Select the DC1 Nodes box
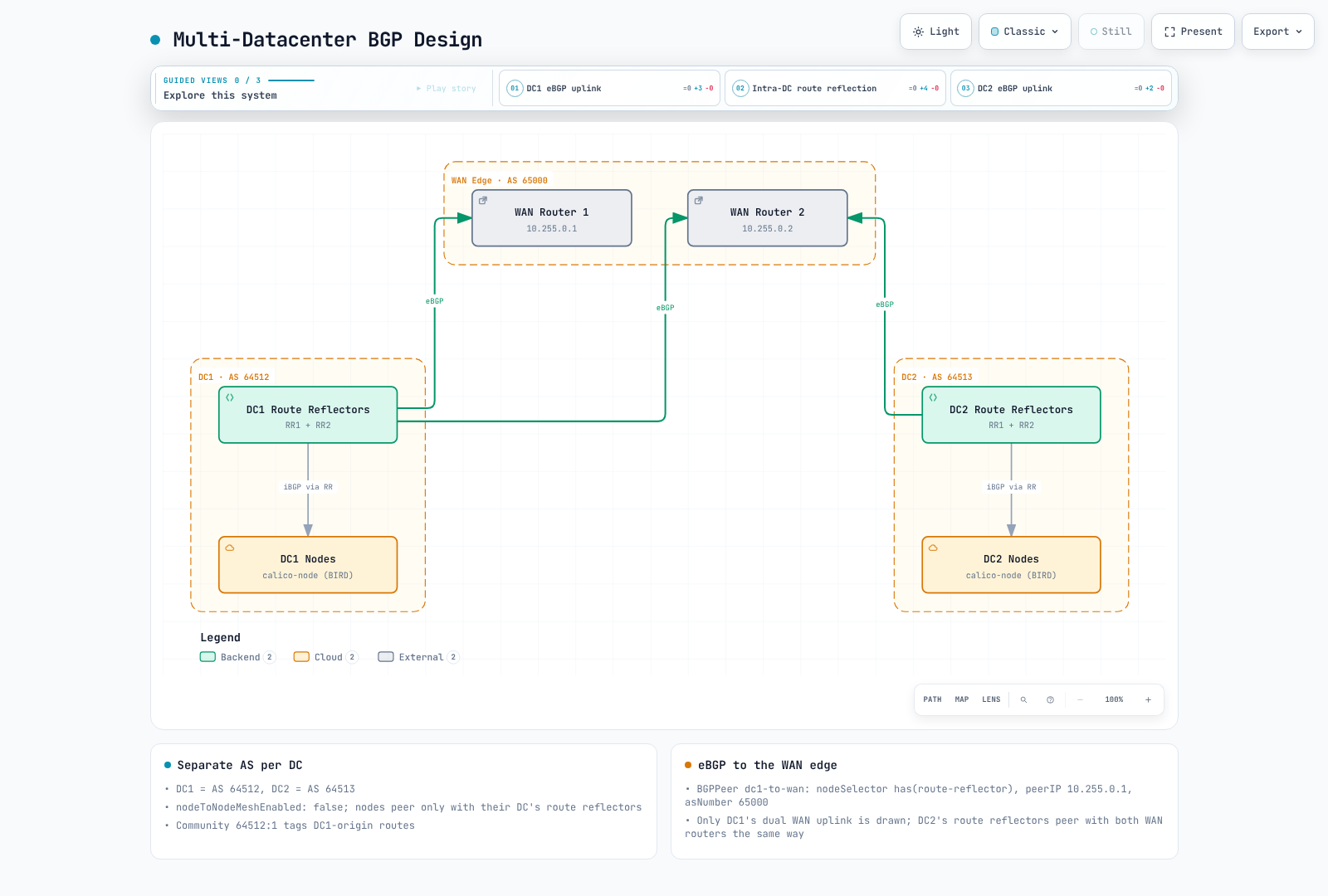The height and width of the screenshot is (896, 1328). coord(308,565)
